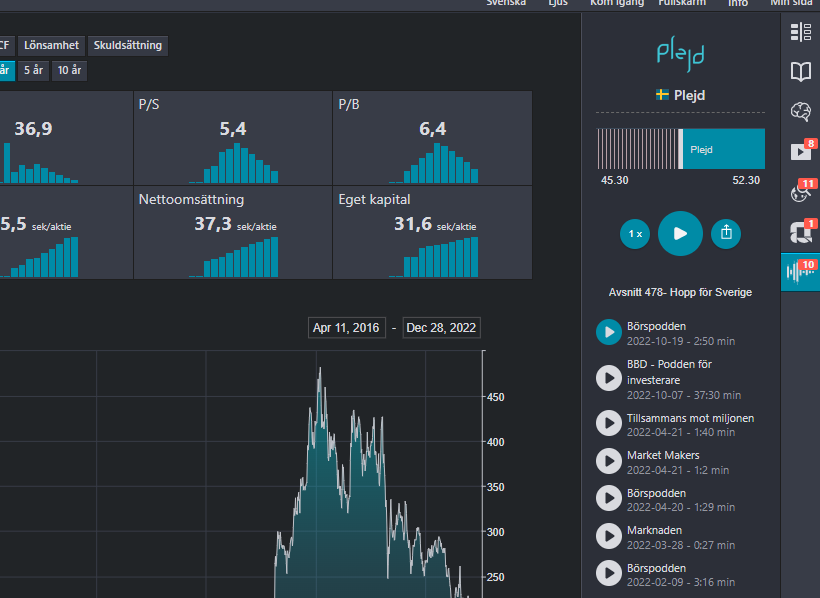
Task: Open the sidebar icon with badge 1
Action: pyautogui.click(x=801, y=232)
